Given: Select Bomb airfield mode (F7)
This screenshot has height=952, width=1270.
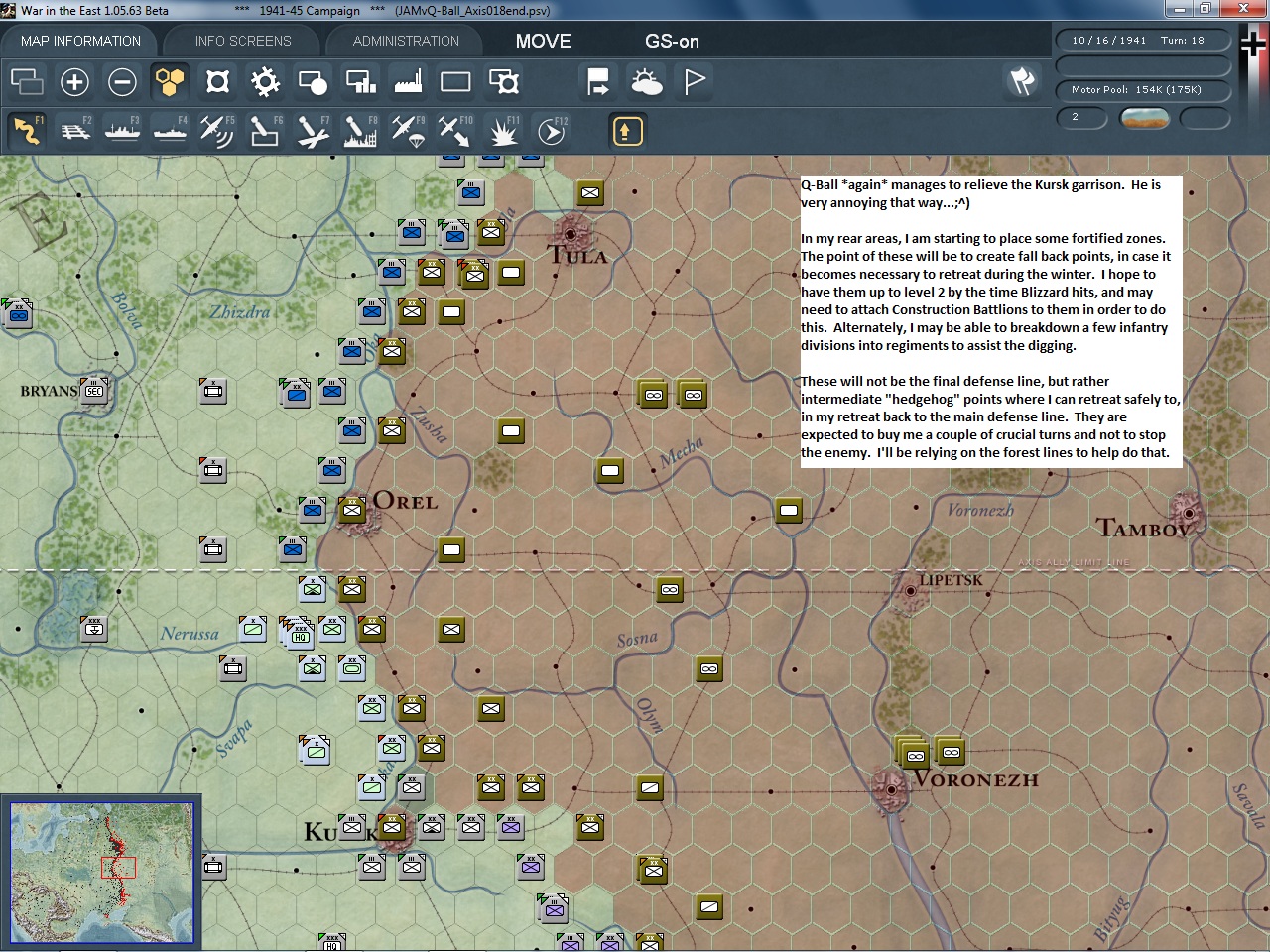Looking at the screenshot, I should pos(313,131).
